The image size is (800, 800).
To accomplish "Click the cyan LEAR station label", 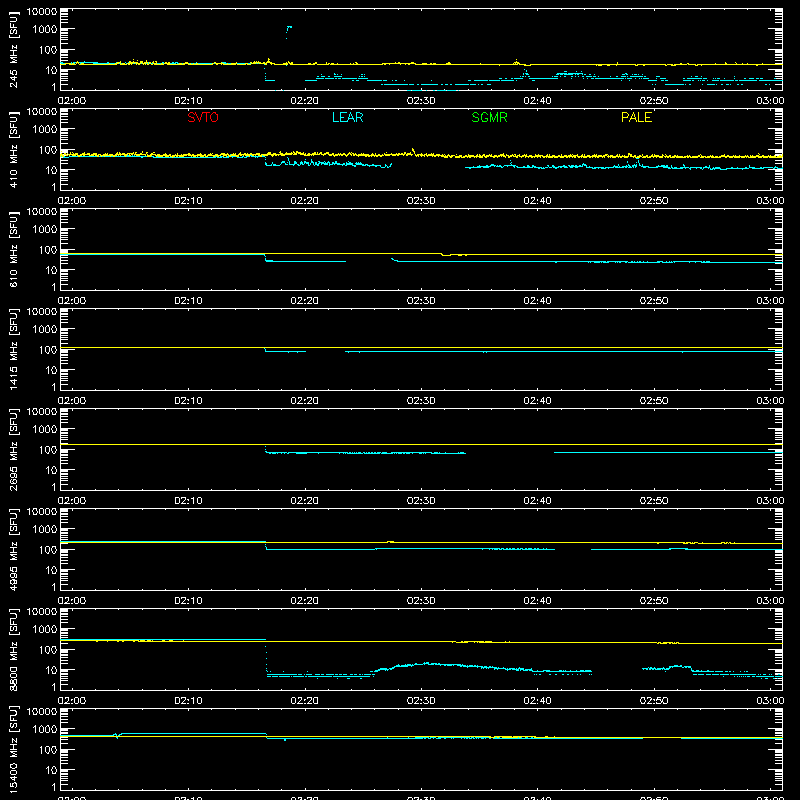I will tap(347, 117).
